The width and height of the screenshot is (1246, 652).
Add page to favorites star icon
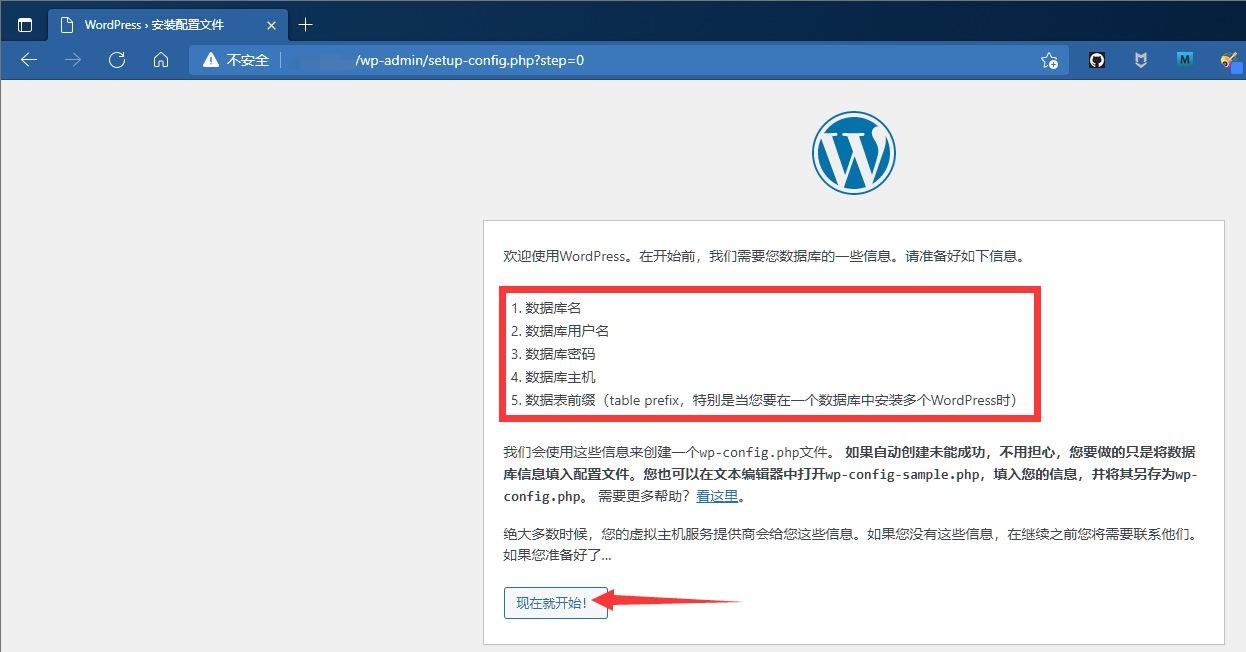[x=1049, y=60]
